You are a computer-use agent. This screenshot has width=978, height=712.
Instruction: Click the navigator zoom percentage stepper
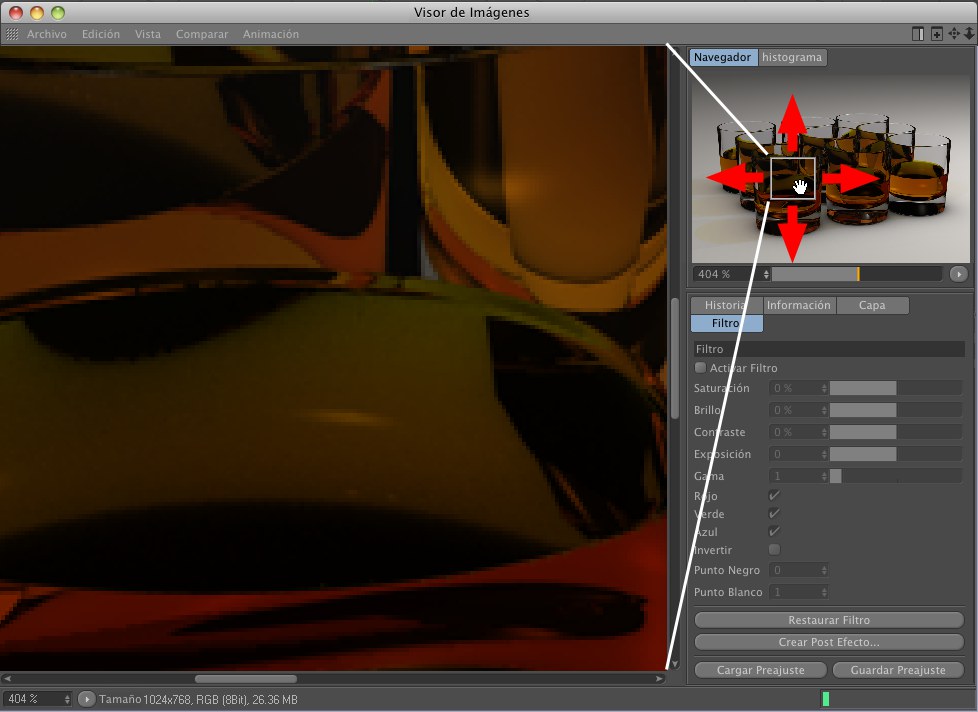pos(766,274)
